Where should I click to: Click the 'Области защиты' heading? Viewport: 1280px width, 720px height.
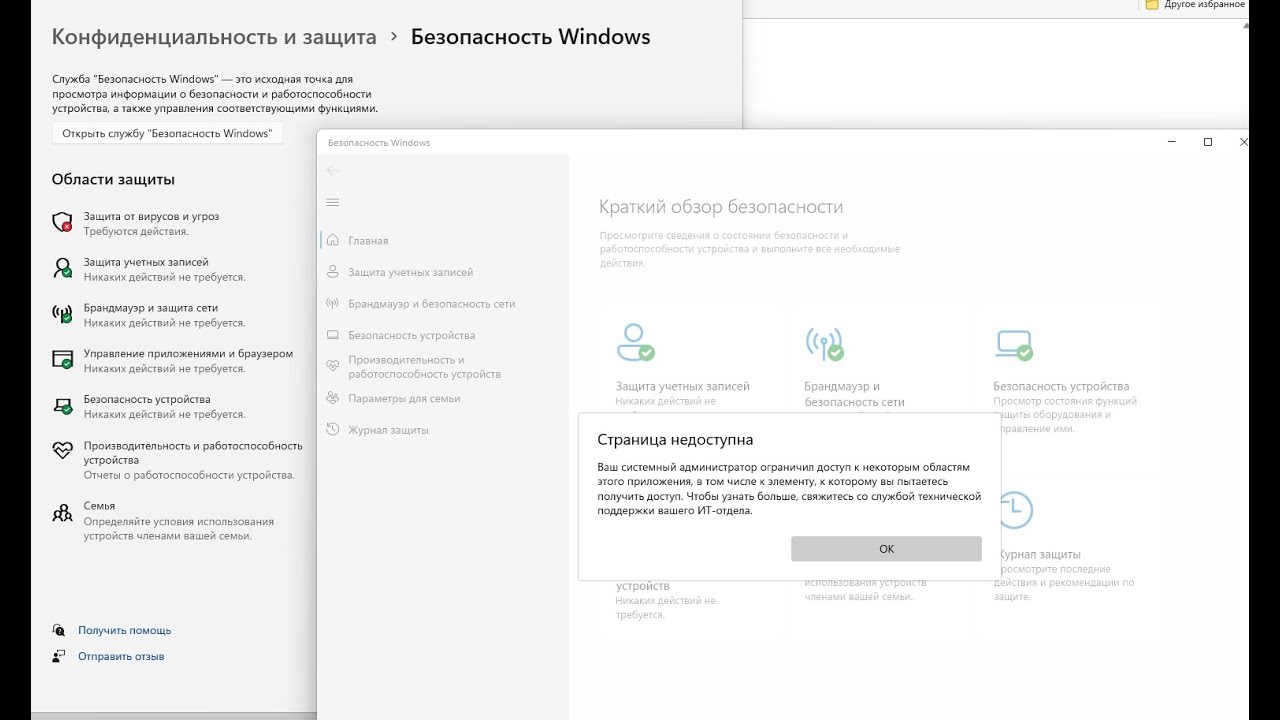(x=113, y=180)
